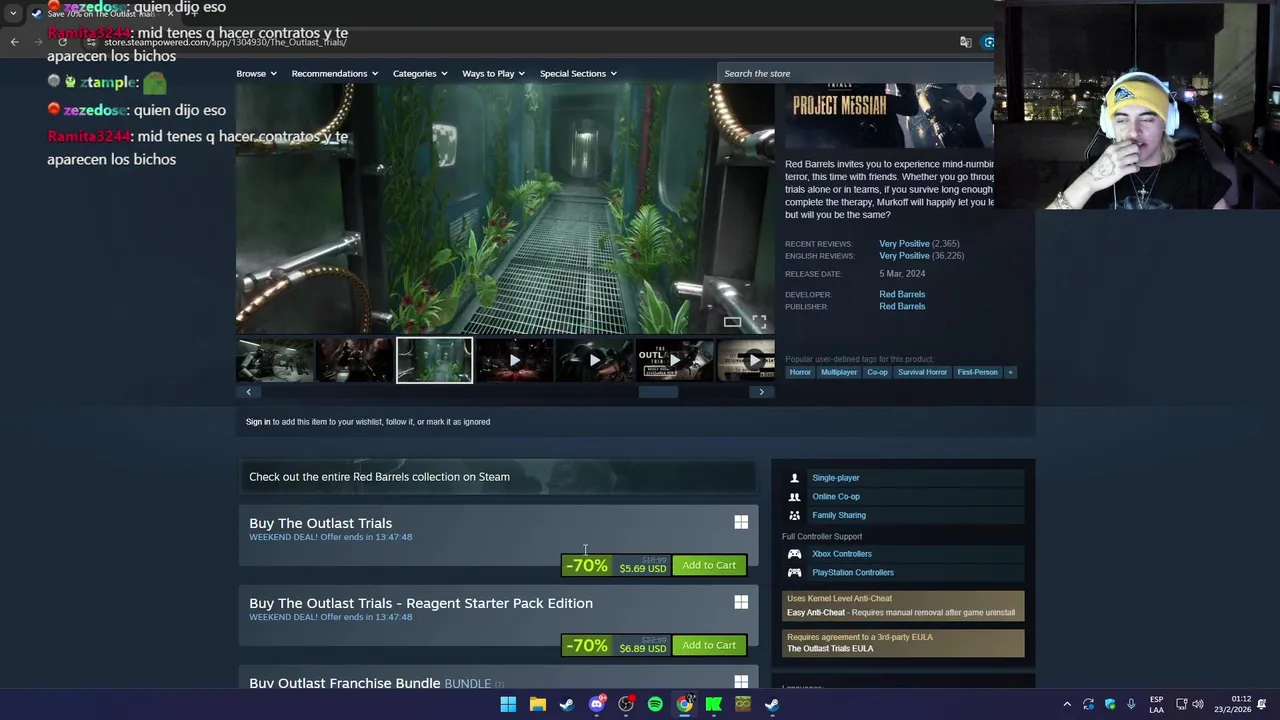This screenshot has height=720, width=1280.
Task: Open the taskbar volume control
Action: [1198, 704]
